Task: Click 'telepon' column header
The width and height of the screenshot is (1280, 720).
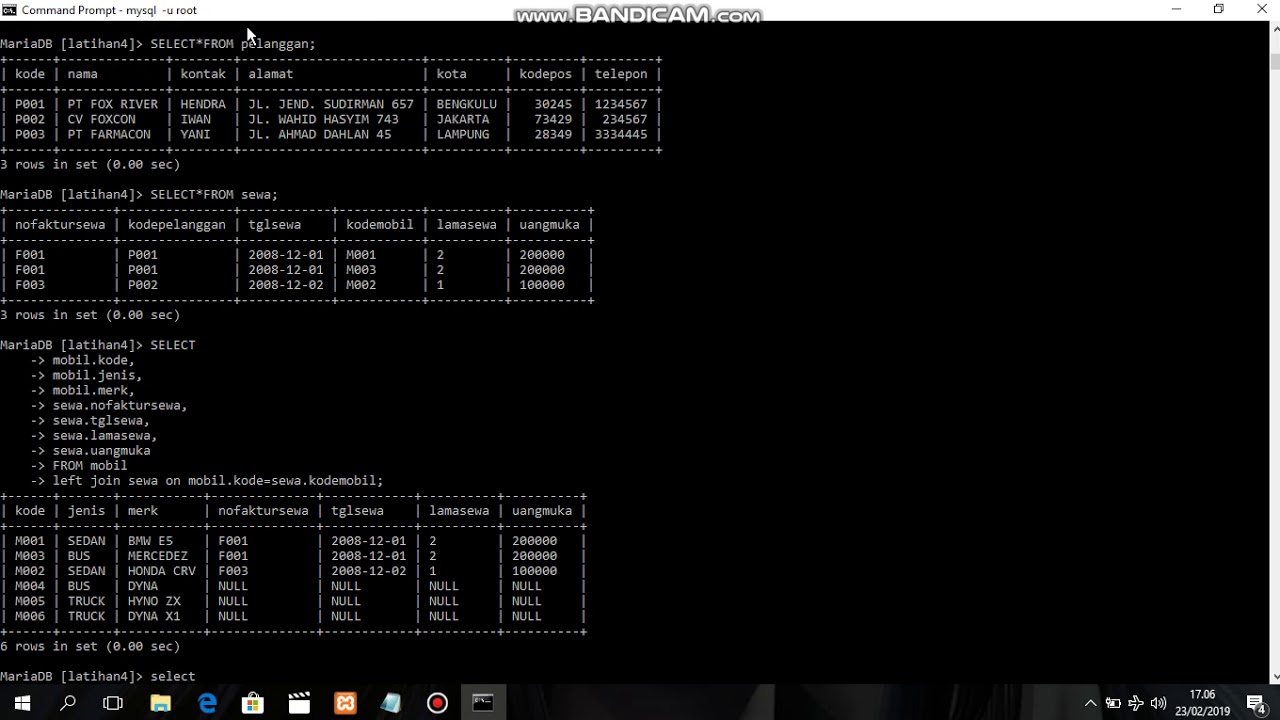Action: click(621, 74)
